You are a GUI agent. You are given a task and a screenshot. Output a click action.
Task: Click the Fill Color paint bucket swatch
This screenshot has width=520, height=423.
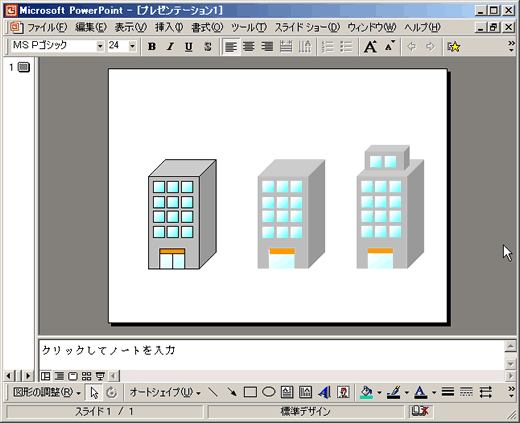[366, 392]
